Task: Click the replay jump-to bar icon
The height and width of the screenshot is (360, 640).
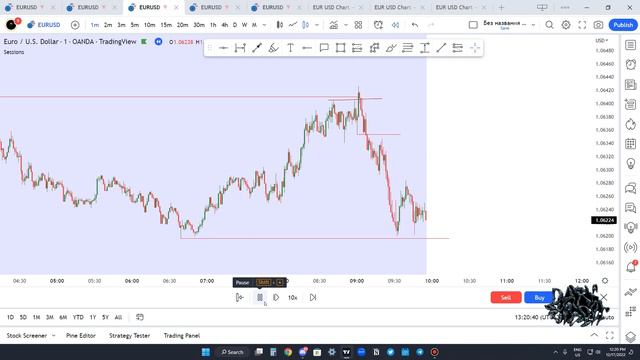Action: (x=240, y=298)
